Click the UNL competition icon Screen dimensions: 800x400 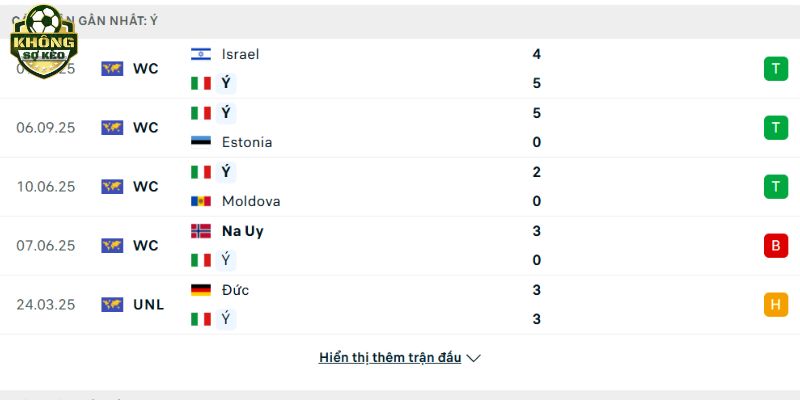click(112, 305)
